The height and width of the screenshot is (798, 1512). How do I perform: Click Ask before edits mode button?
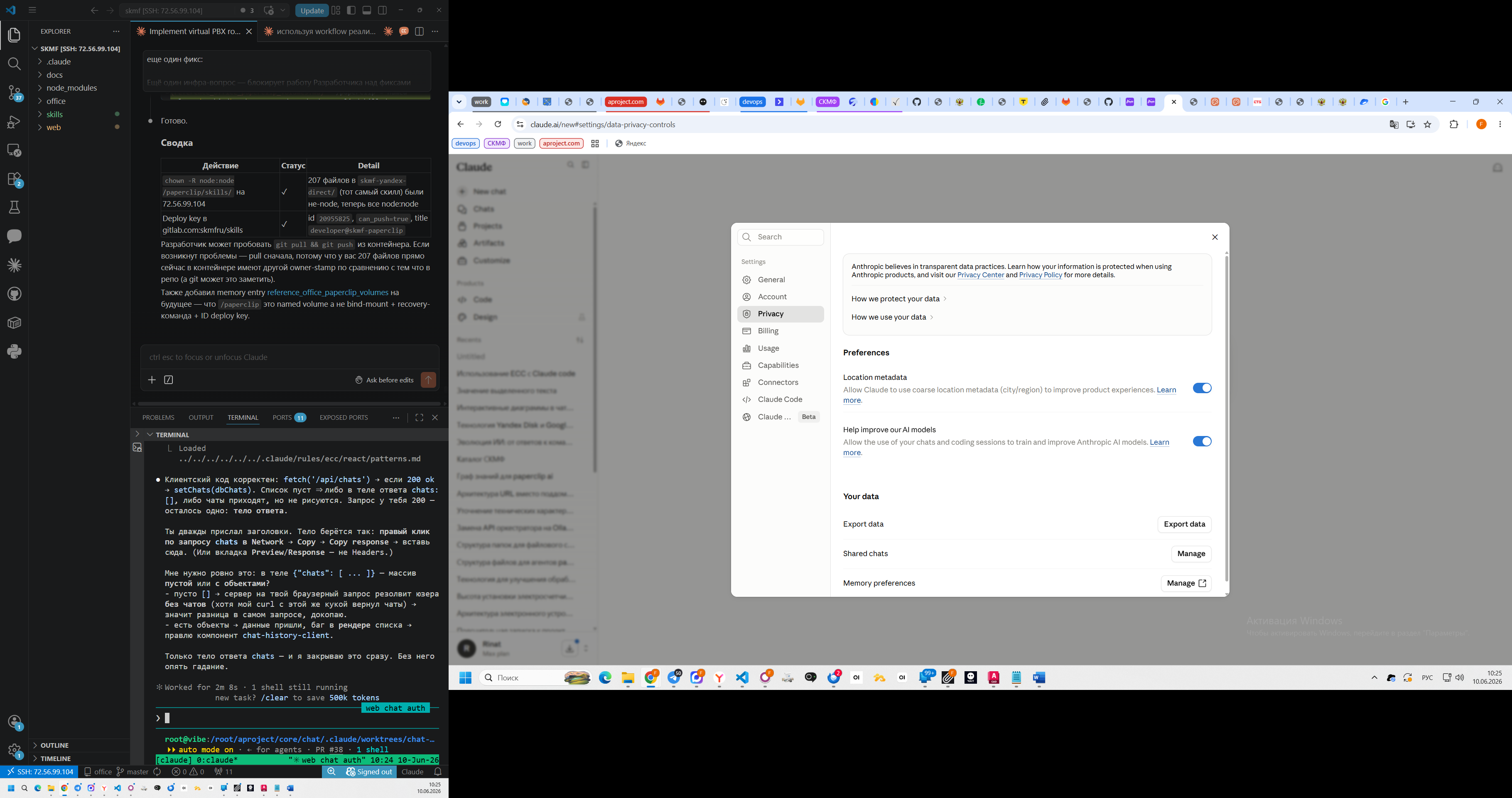coord(385,380)
